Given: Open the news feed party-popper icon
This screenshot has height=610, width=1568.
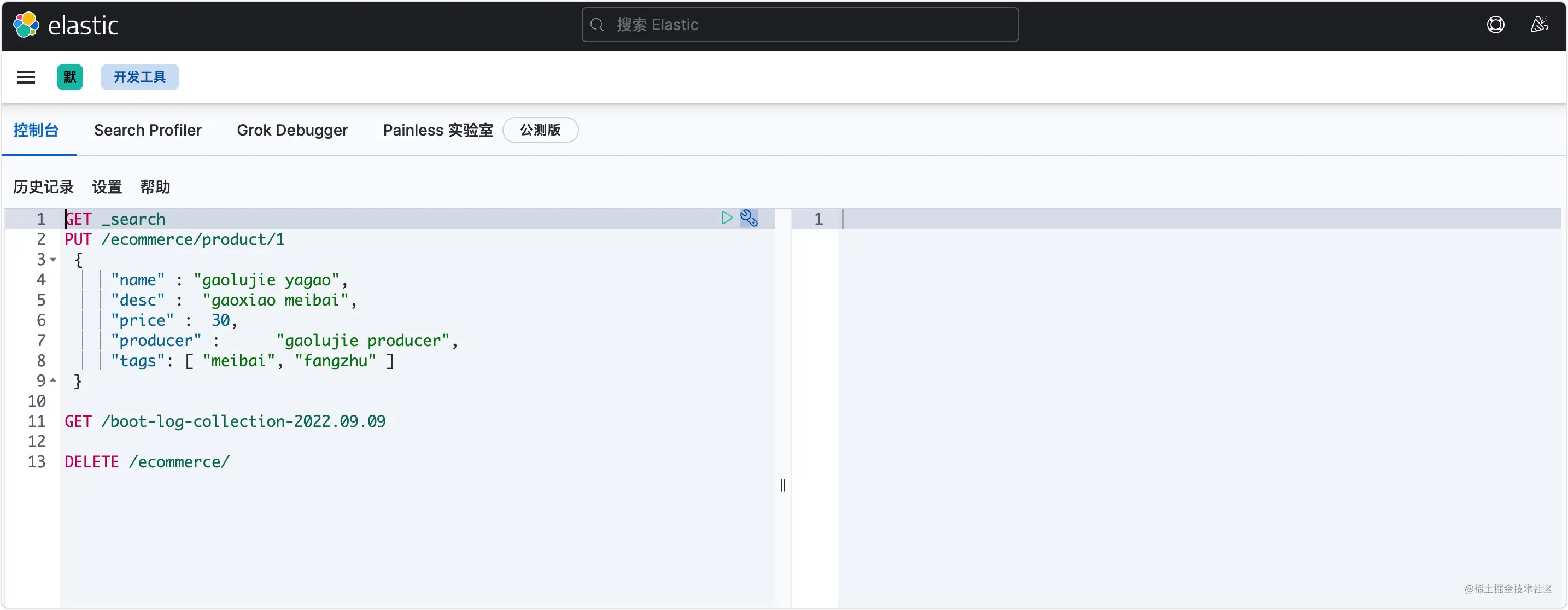Looking at the screenshot, I should tap(1540, 25).
